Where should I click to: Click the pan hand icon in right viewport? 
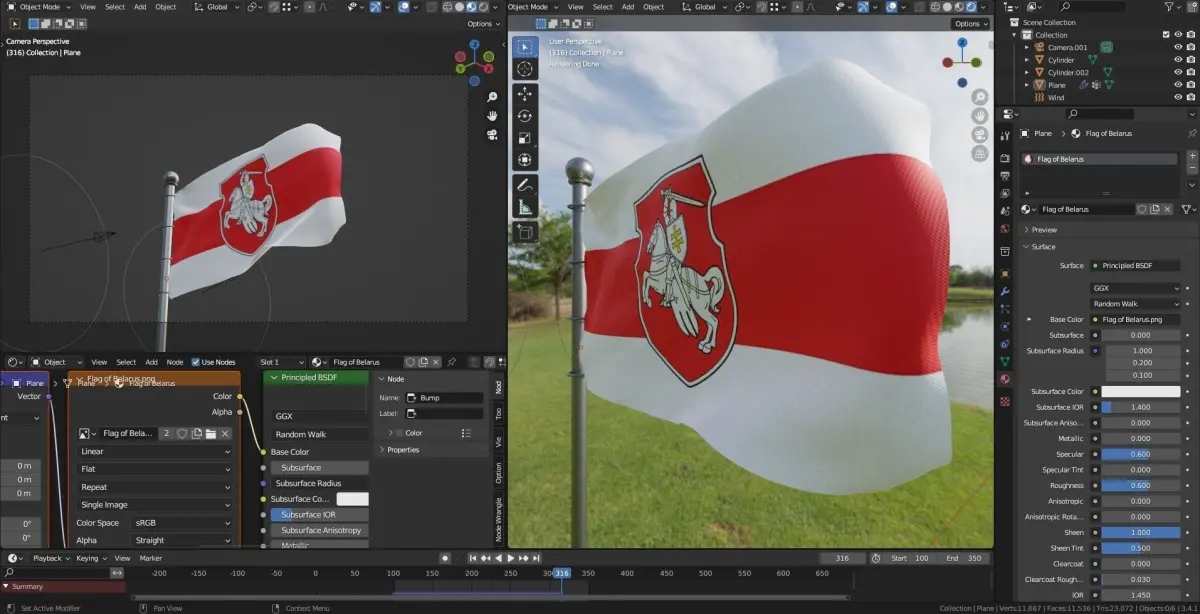point(980,116)
